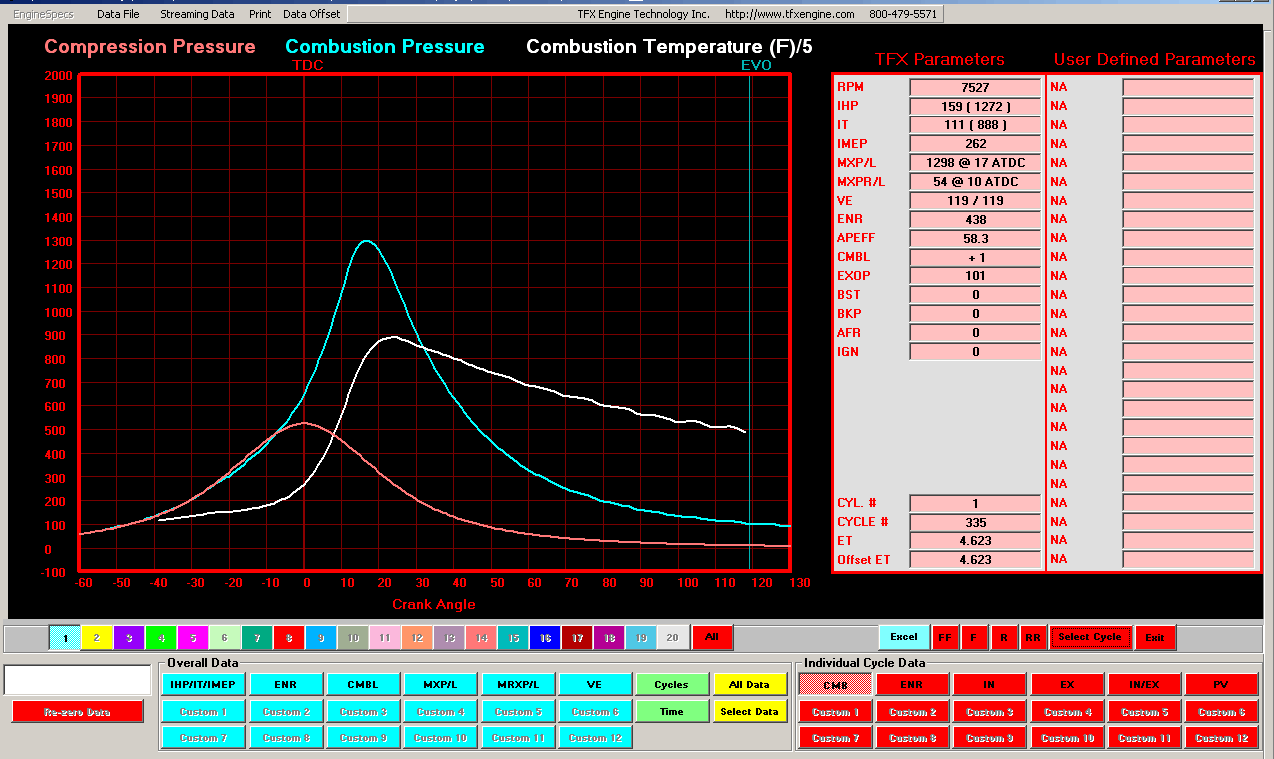Fast-forward cycles with the FF button
1274x759 pixels.
pos(944,637)
